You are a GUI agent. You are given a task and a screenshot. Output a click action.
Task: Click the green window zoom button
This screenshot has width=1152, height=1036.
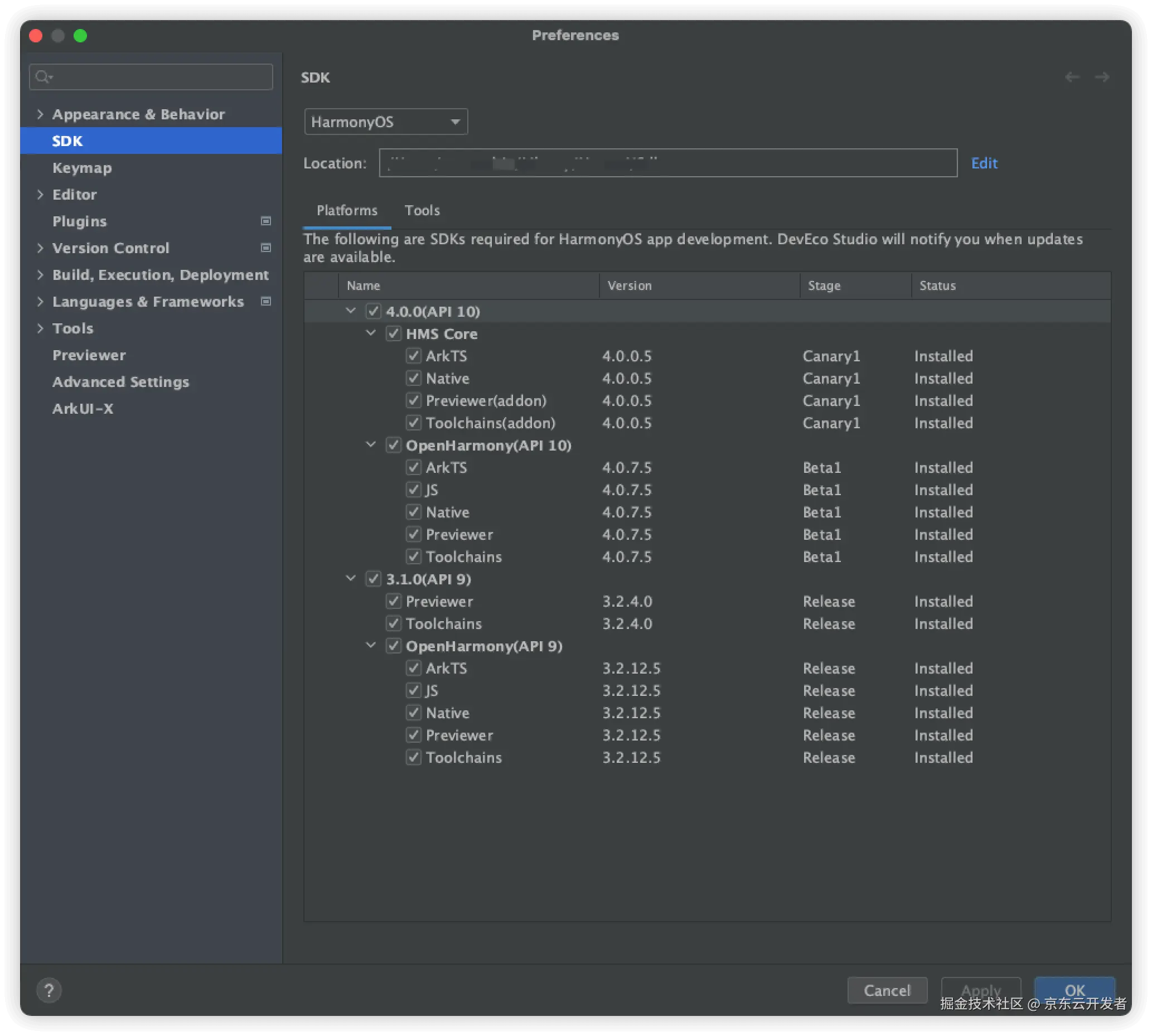pos(80,36)
